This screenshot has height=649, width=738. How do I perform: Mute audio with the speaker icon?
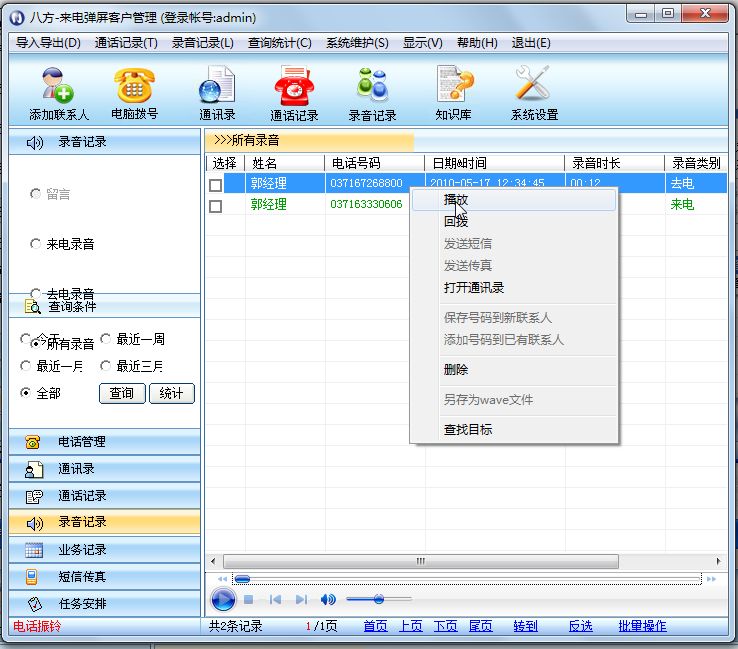coord(328,599)
